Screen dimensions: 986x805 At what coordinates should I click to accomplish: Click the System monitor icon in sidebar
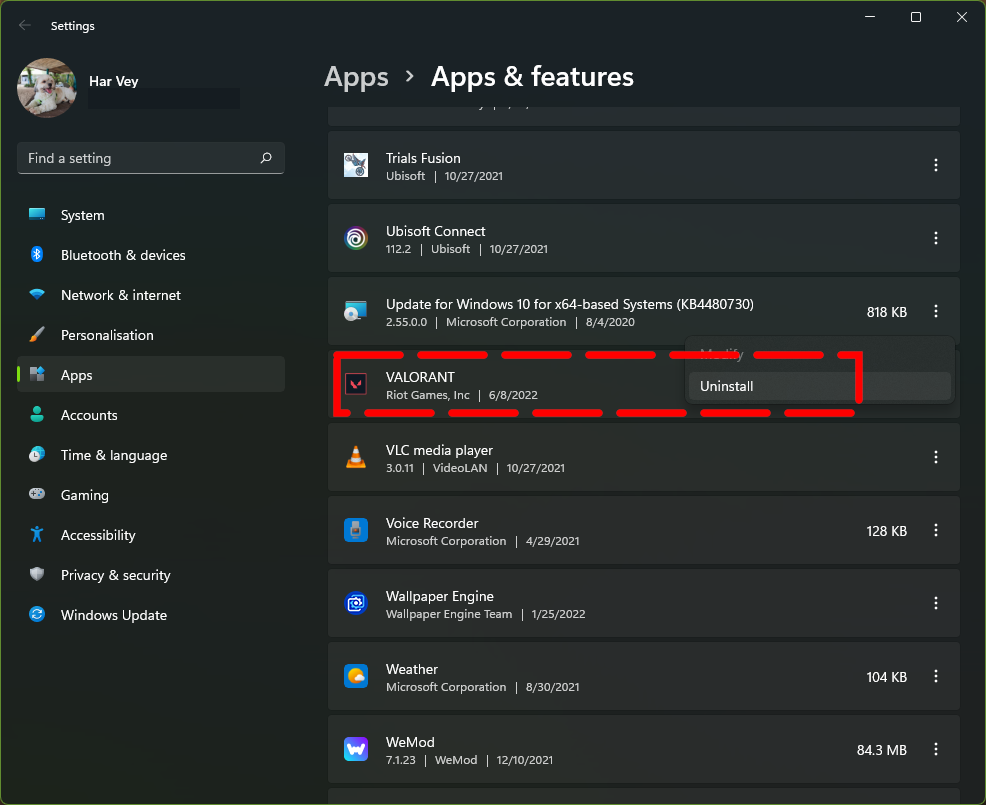point(37,214)
